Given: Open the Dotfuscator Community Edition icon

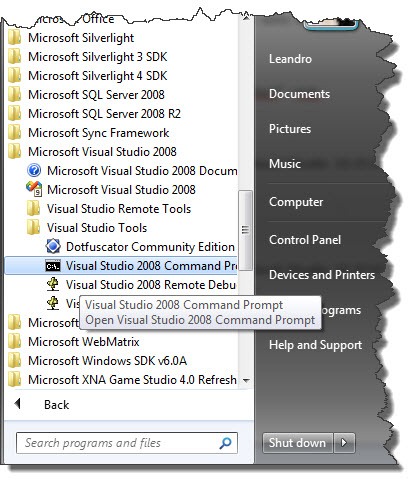Looking at the screenshot, I should (x=53, y=247).
